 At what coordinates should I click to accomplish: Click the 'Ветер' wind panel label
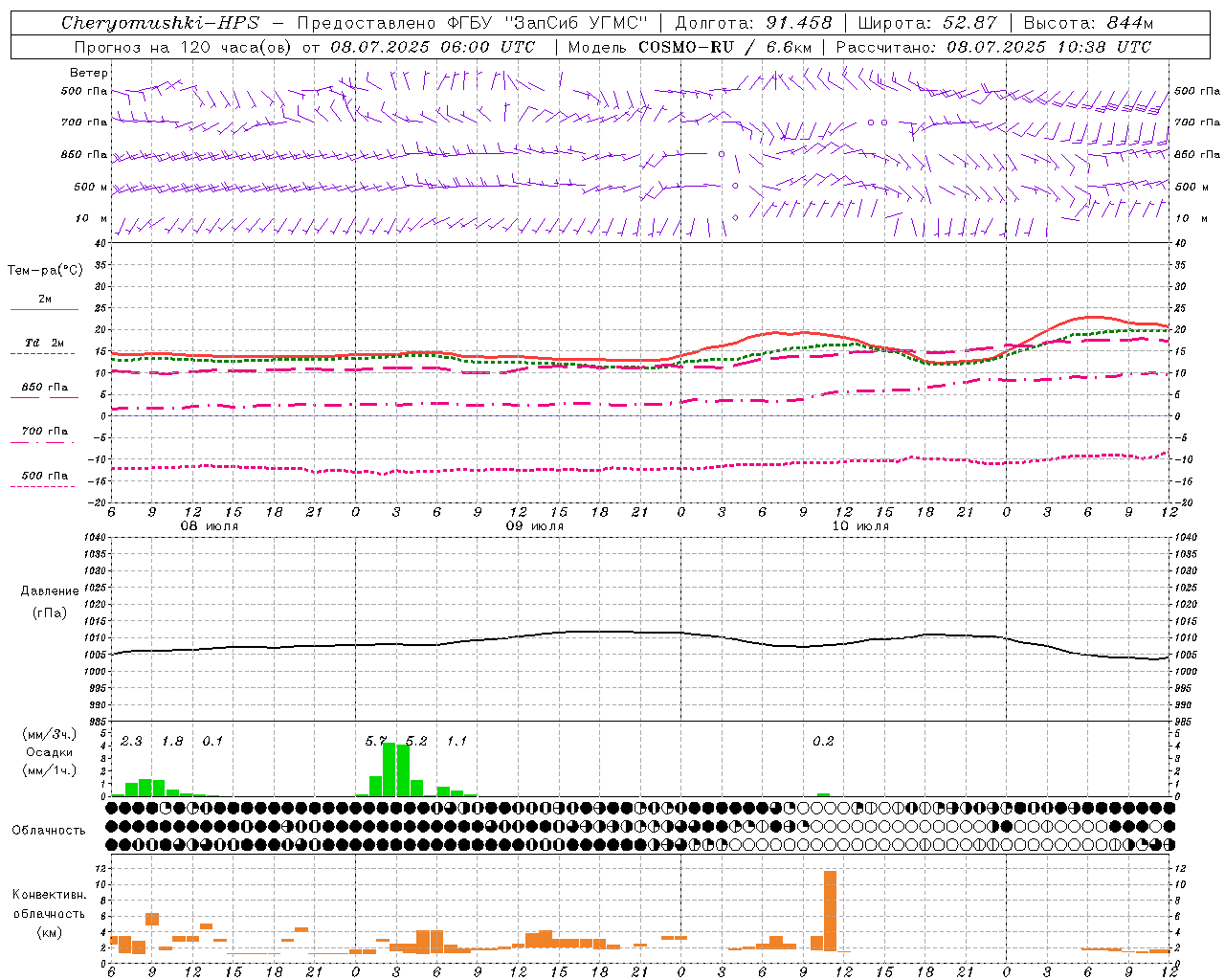89,73
